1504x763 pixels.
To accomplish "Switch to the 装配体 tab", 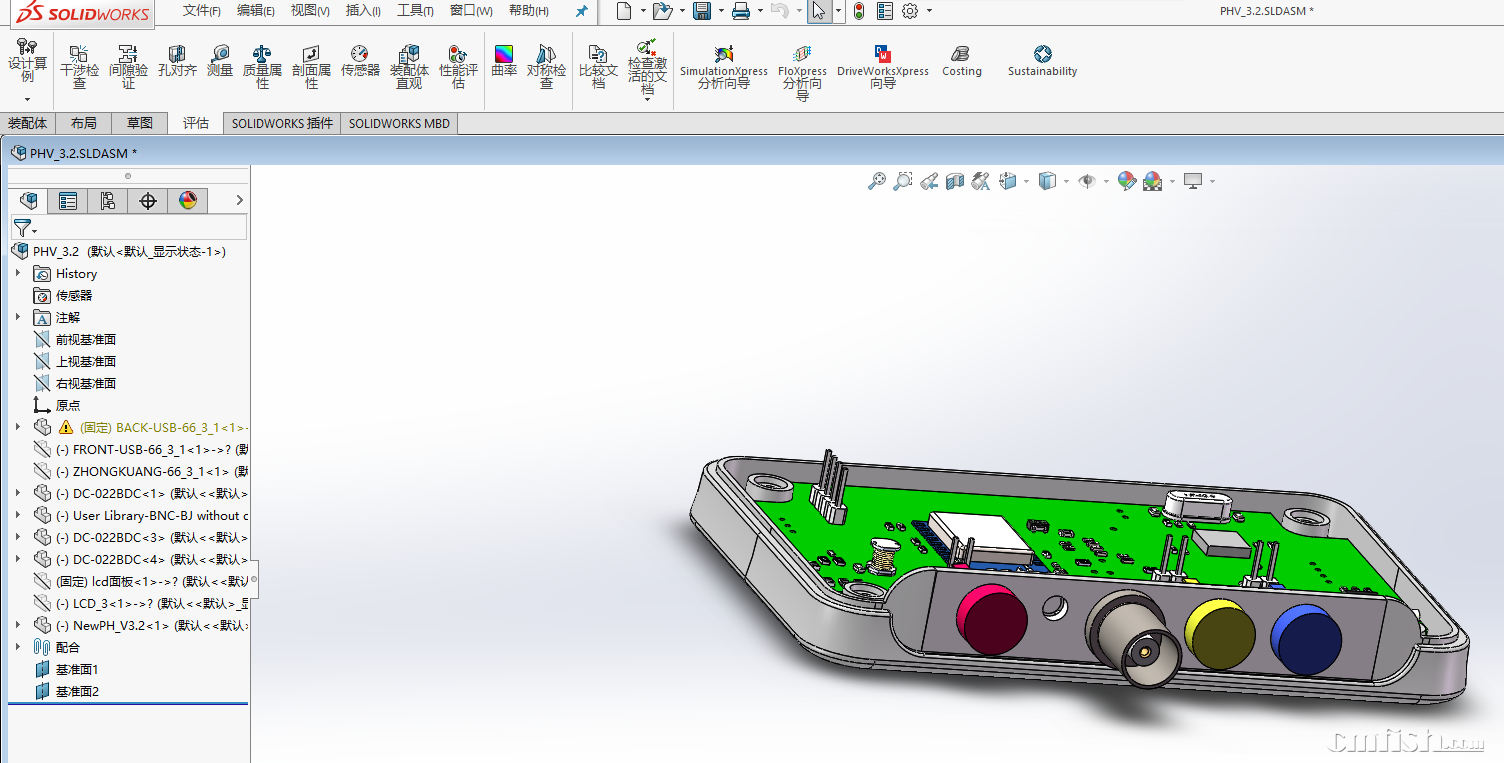I will (28, 123).
